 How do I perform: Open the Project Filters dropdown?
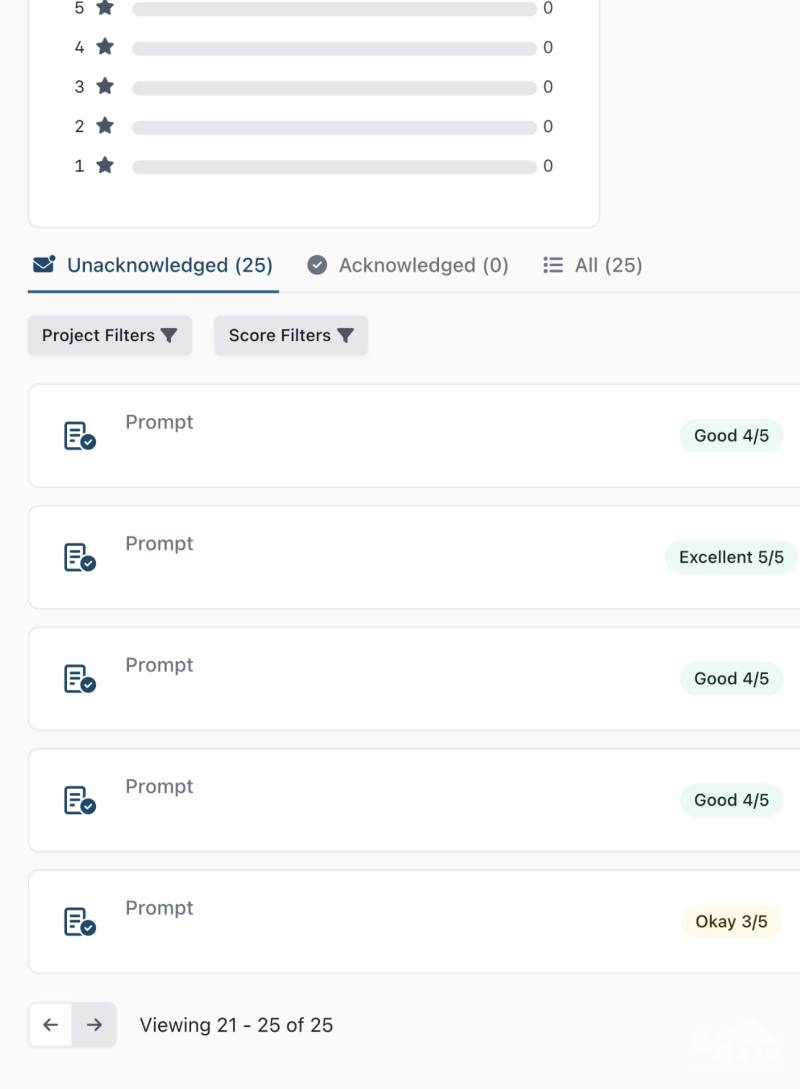tap(109, 336)
